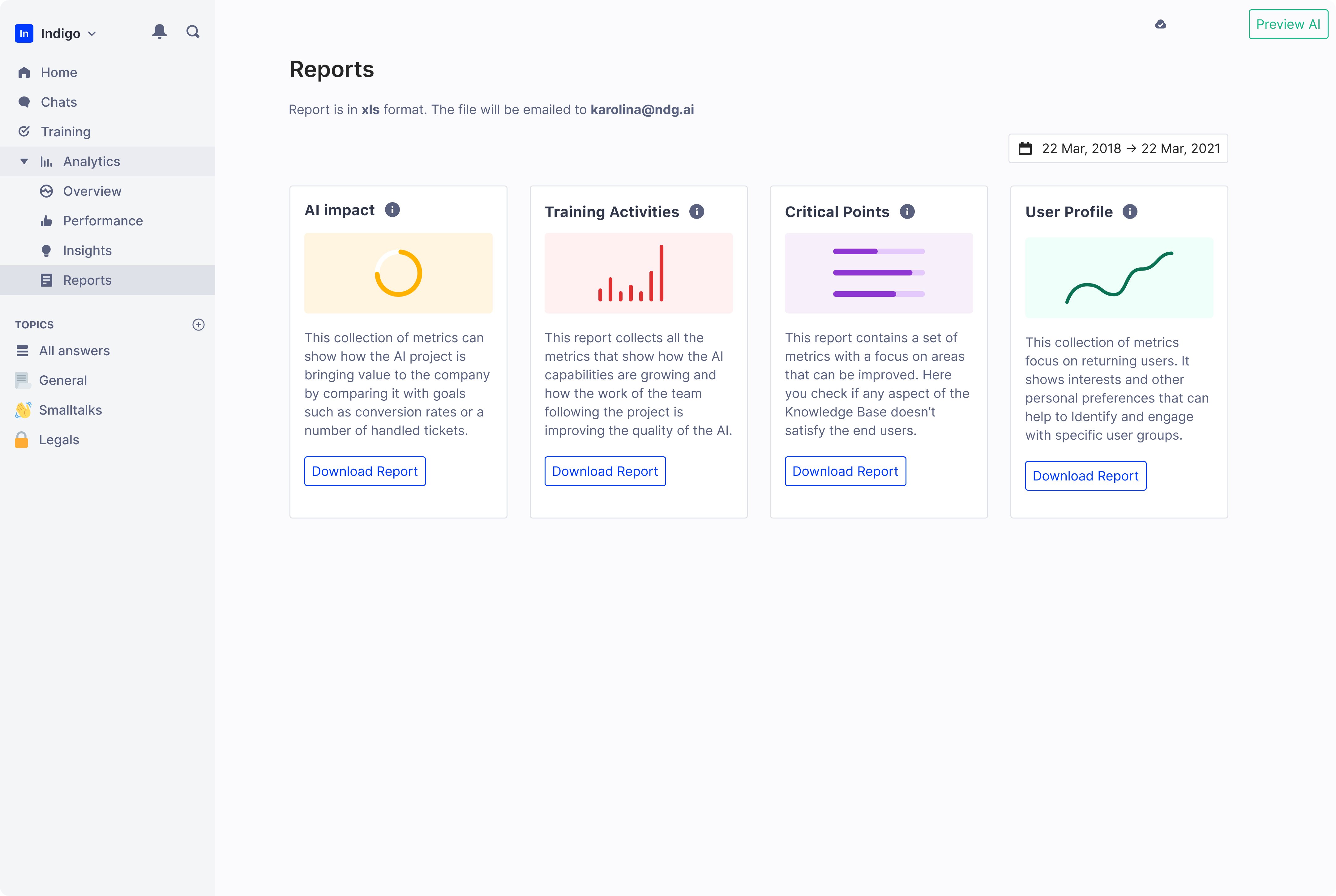1336x896 pixels.
Task: Select the Smalltalks topic
Action: pyautogui.click(x=70, y=410)
